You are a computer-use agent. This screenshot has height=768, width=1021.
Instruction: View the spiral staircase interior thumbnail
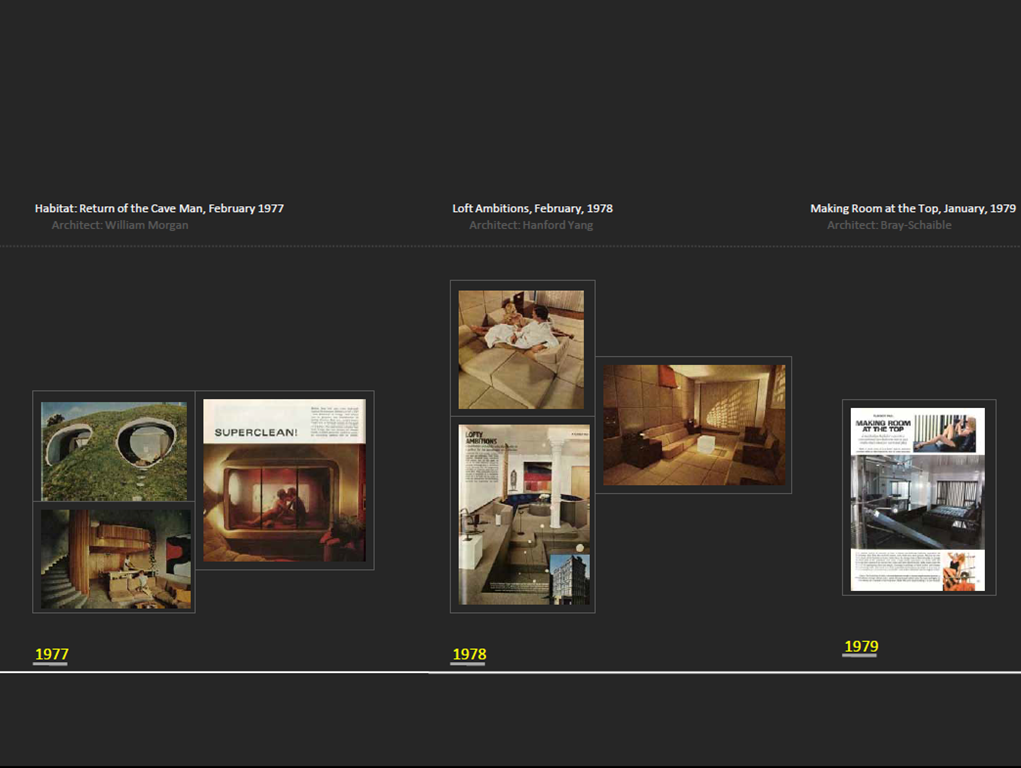pos(116,560)
